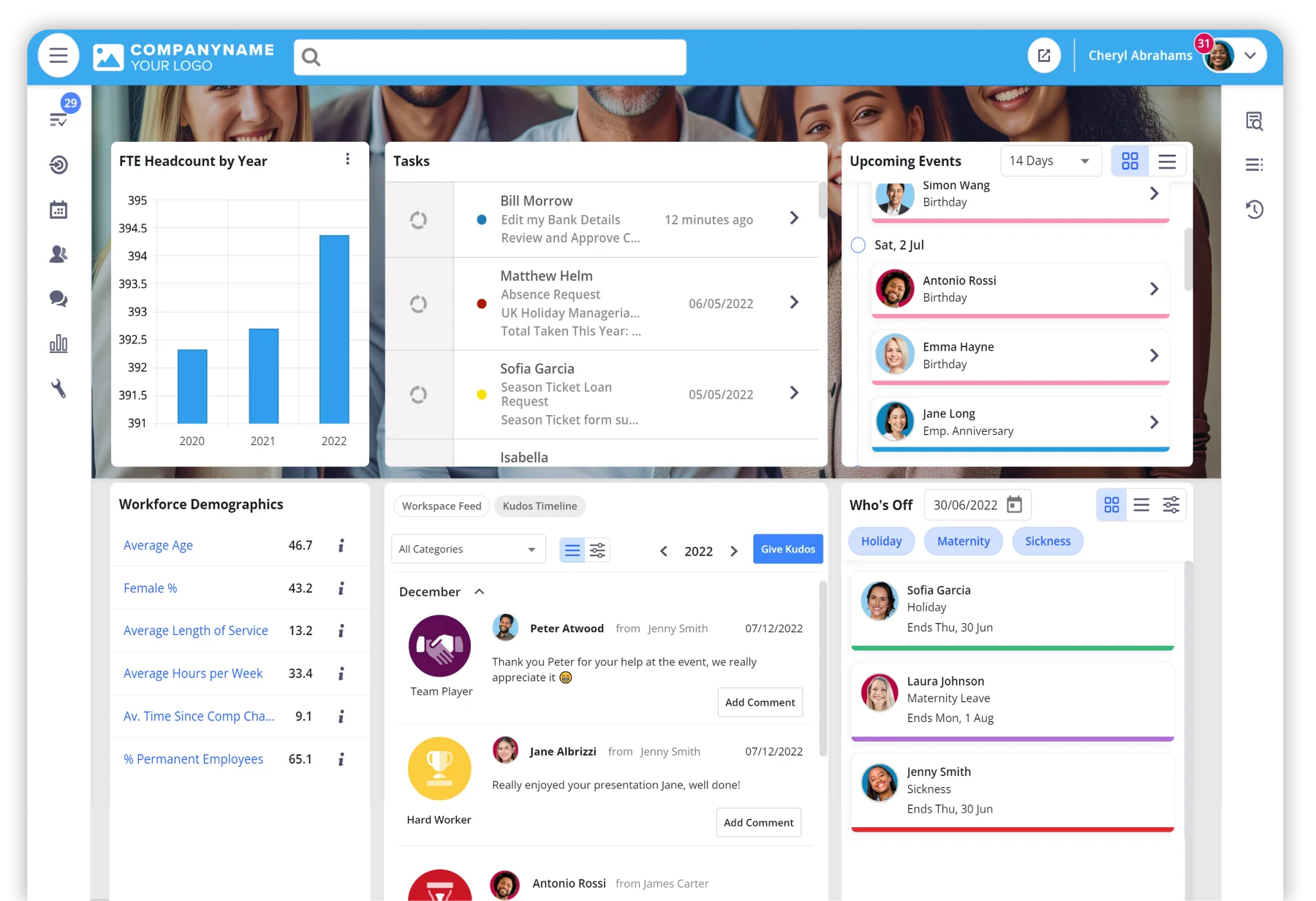The image size is (1316, 901).
Task: Open Settings with the wrench icon
Action: point(58,389)
